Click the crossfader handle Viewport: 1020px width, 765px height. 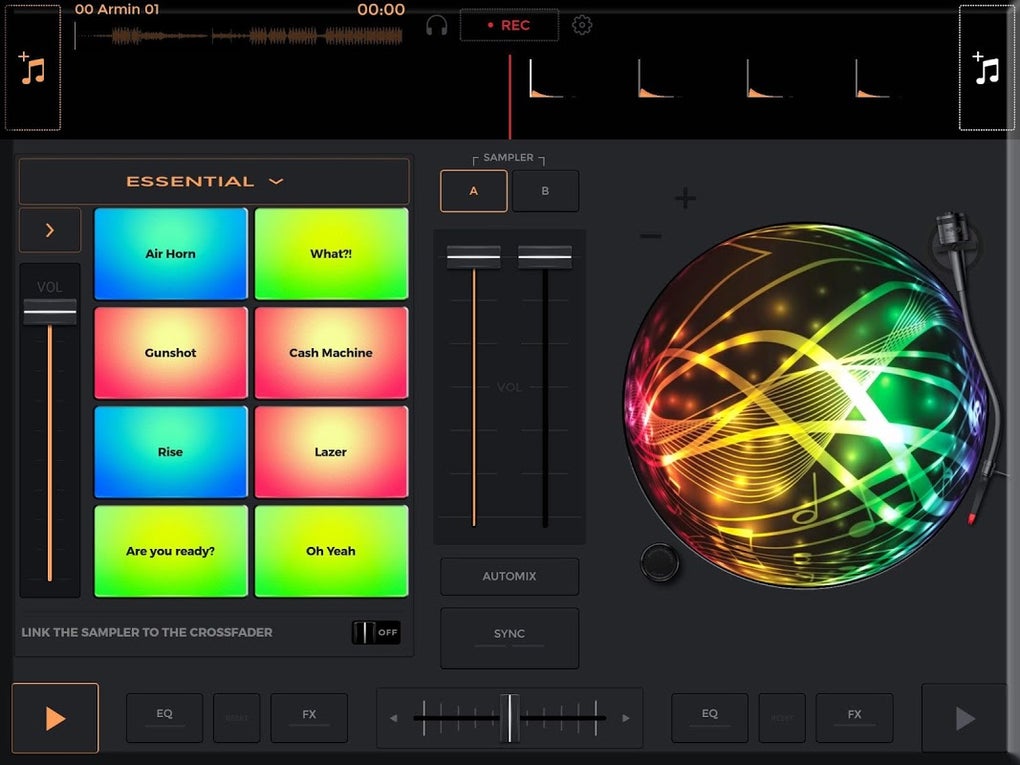pyautogui.click(x=509, y=718)
